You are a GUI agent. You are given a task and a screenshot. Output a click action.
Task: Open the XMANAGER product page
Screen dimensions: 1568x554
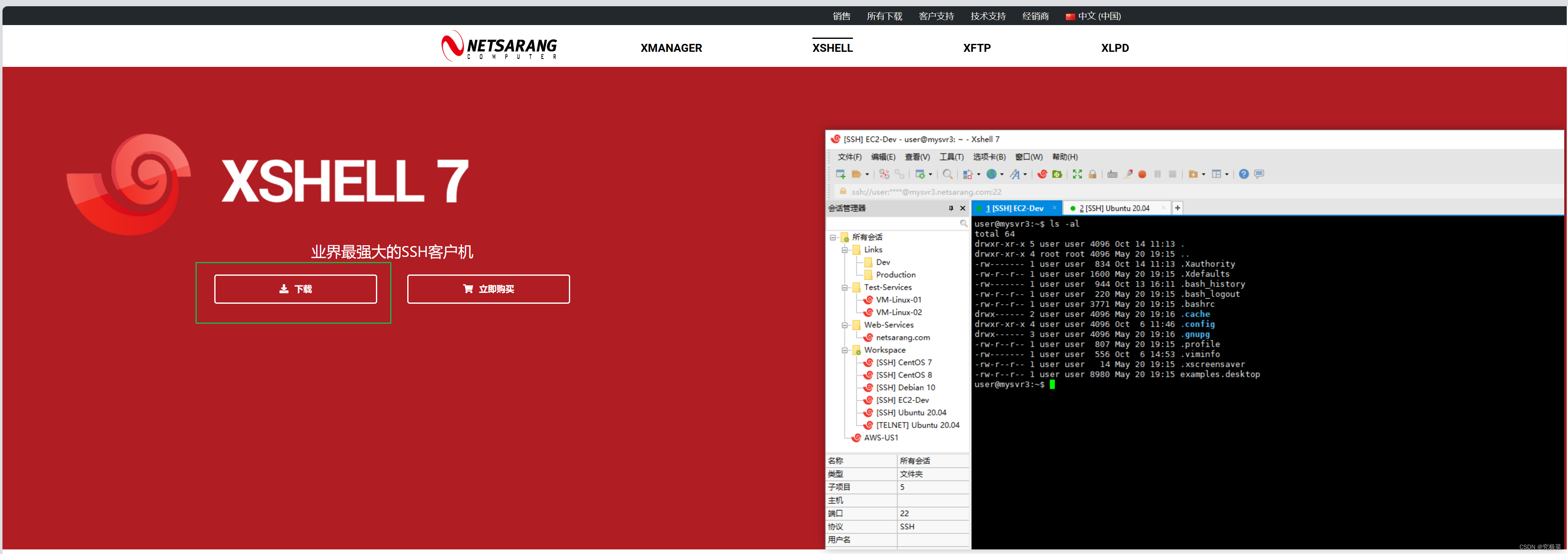[671, 48]
